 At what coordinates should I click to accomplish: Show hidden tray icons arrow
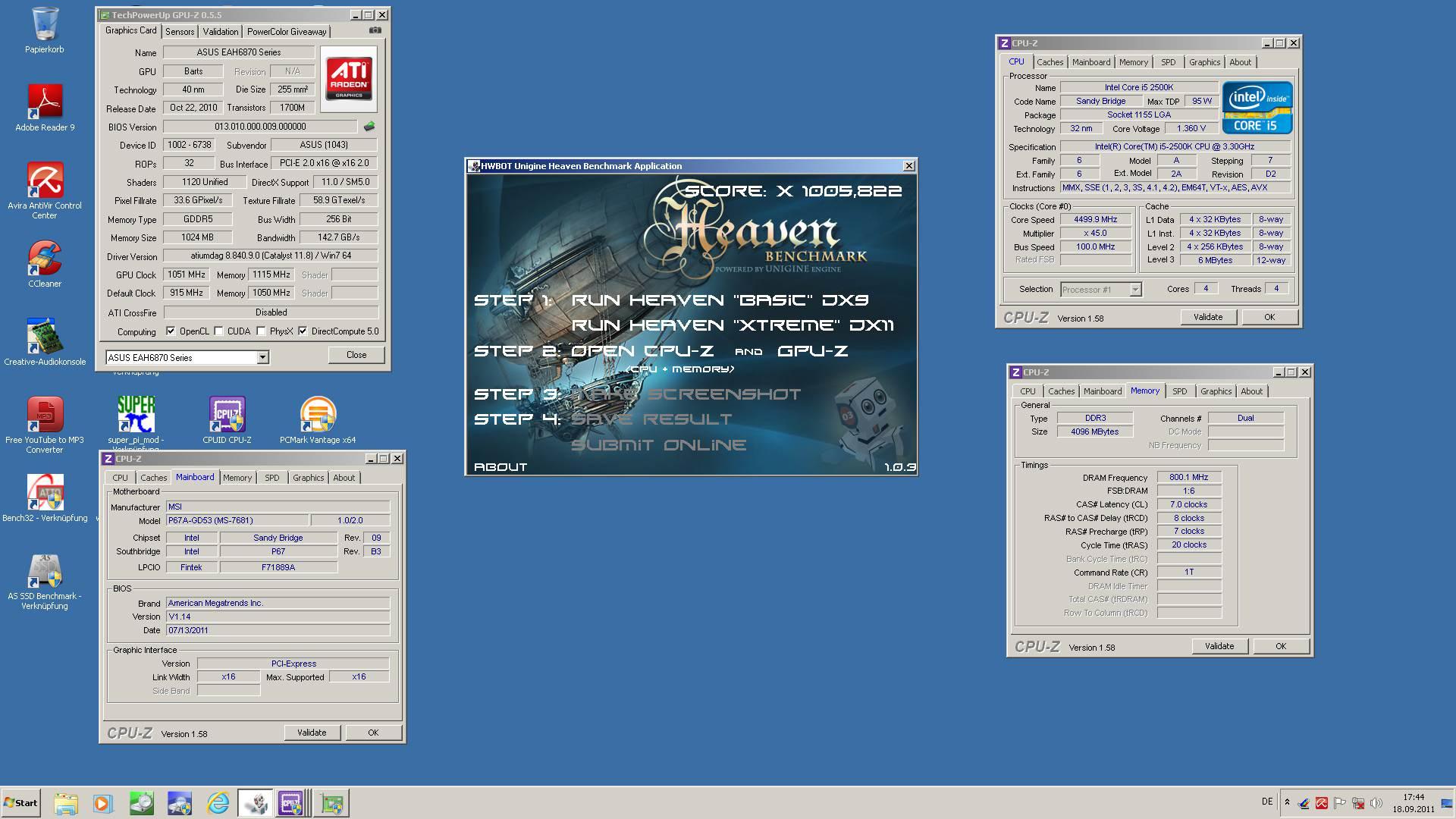(x=1287, y=802)
